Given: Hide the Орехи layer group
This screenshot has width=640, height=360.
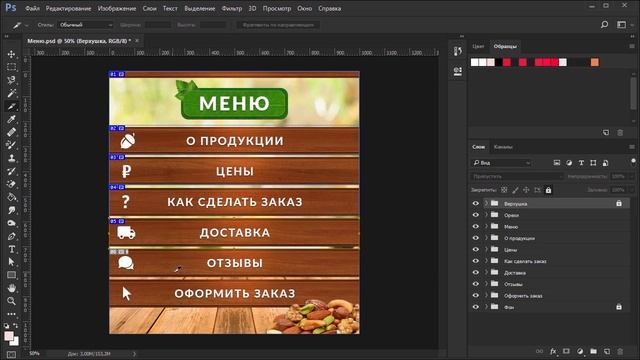Looking at the screenshot, I should tap(476, 215).
